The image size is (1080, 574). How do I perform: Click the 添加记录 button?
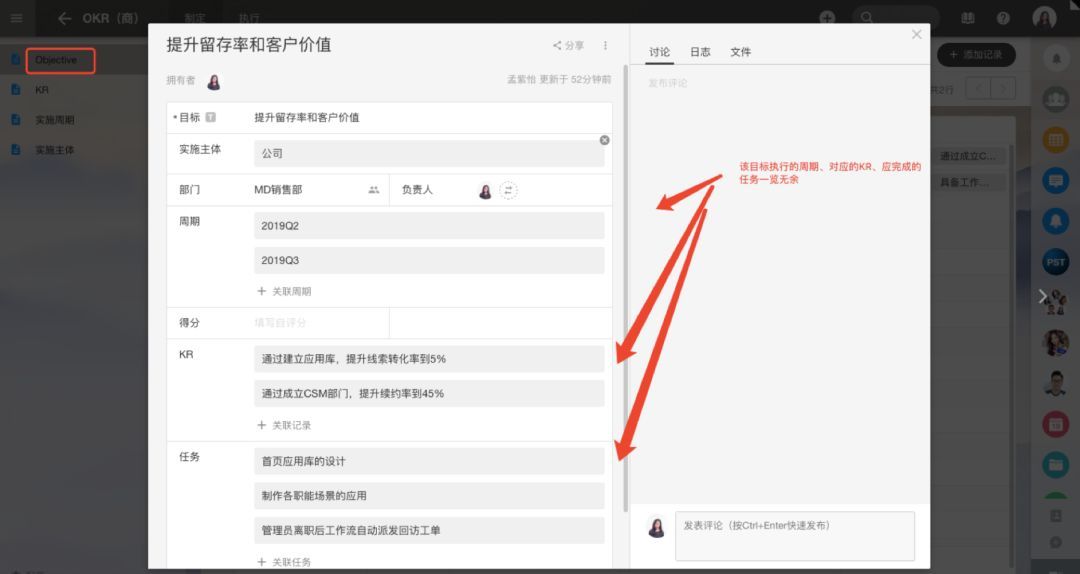click(976, 55)
